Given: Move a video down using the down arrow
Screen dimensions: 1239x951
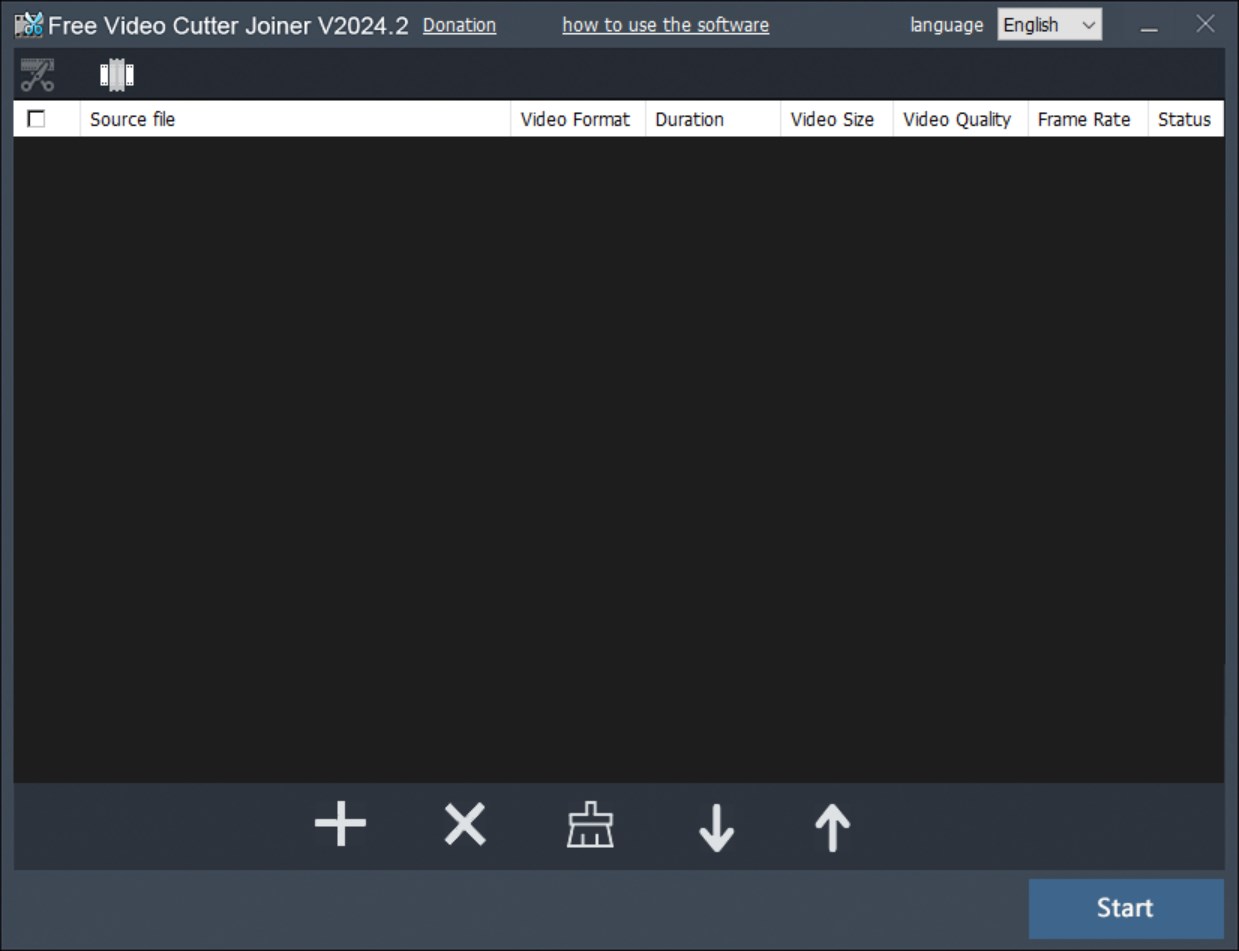Looking at the screenshot, I should [x=716, y=825].
